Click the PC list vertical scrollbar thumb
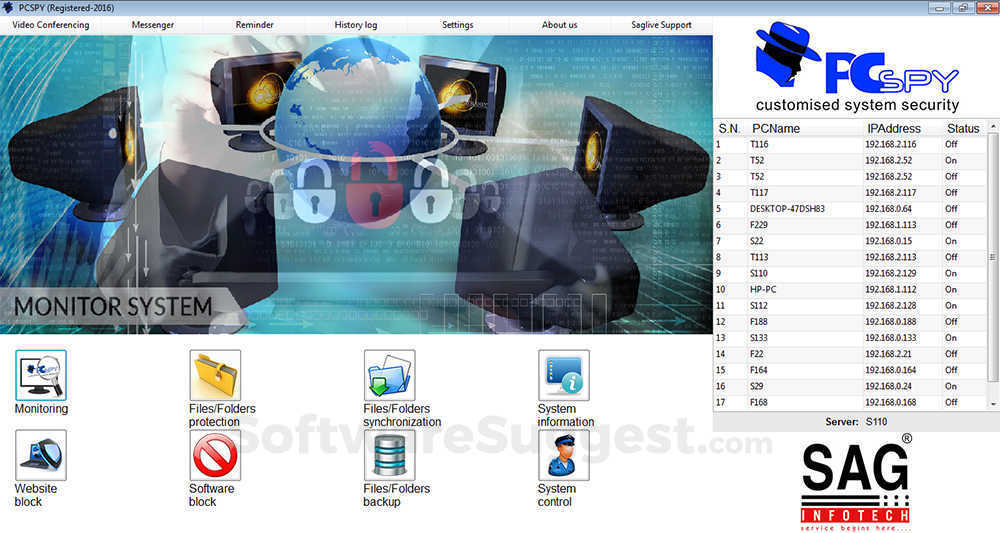Screen dimensions: 1000x533 coord(993,257)
